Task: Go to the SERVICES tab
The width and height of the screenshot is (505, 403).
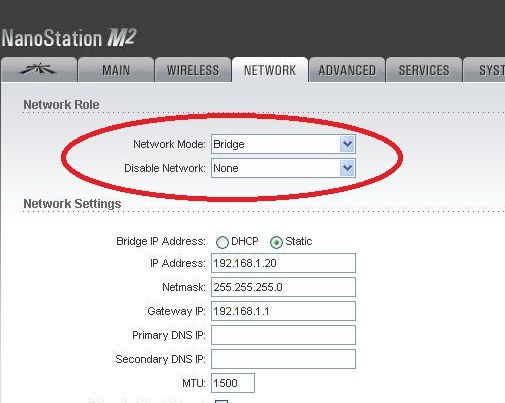Action: point(424,70)
